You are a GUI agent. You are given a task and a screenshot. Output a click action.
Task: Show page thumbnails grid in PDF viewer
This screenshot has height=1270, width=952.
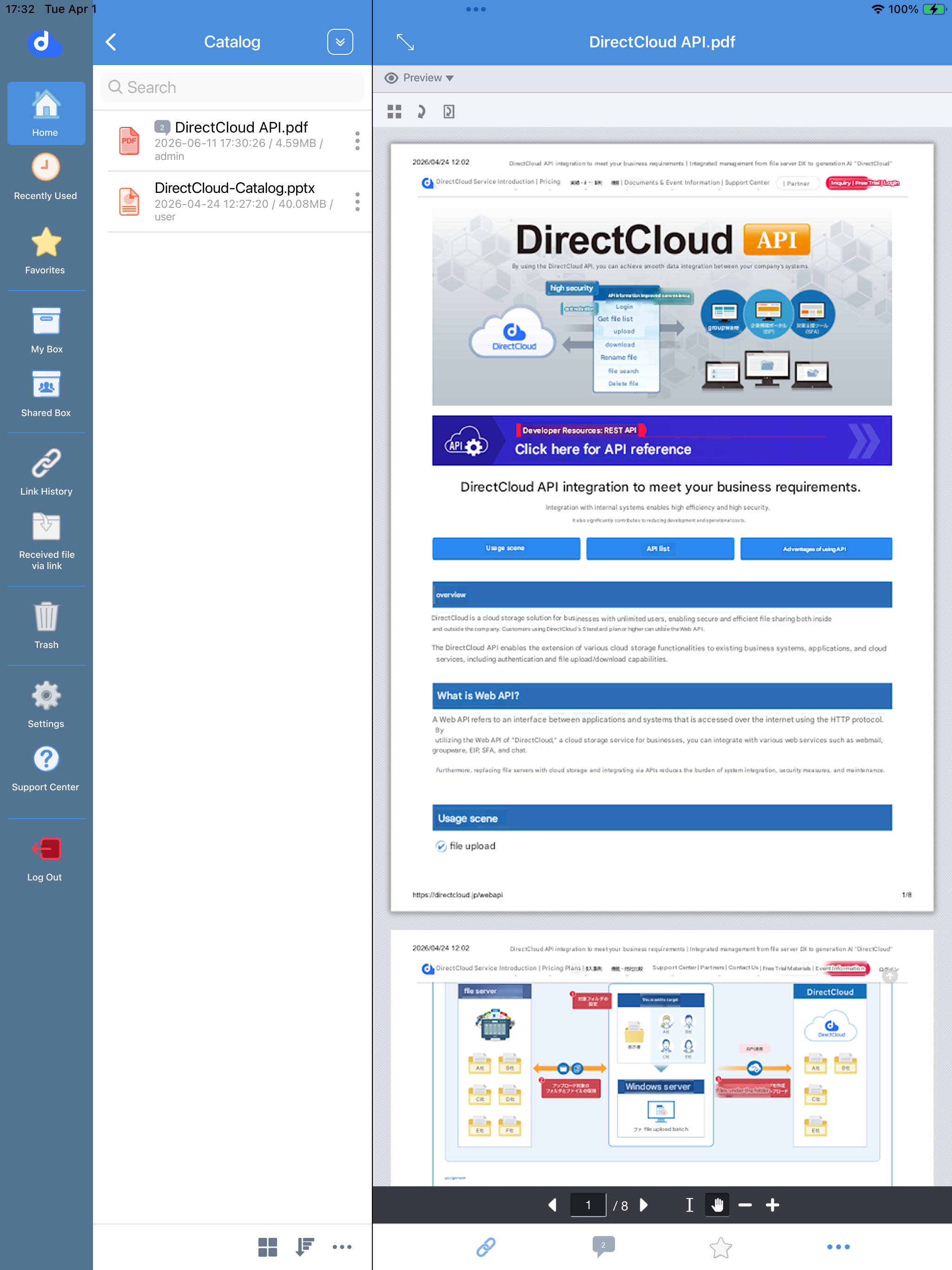coord(395,112)
